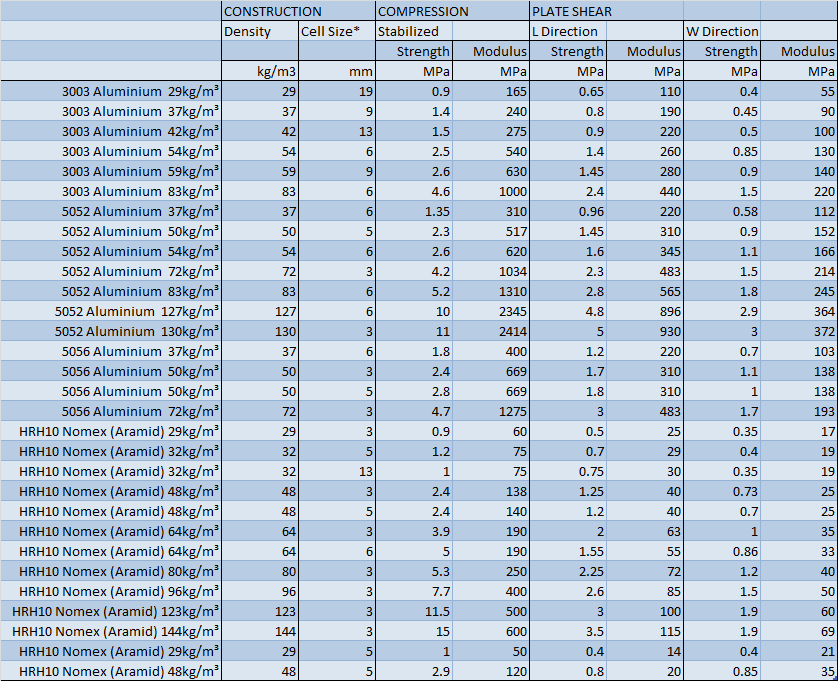The image size is (838, 681).
Task: Select the kg/m3 units cell
Action: pos(260,71)
